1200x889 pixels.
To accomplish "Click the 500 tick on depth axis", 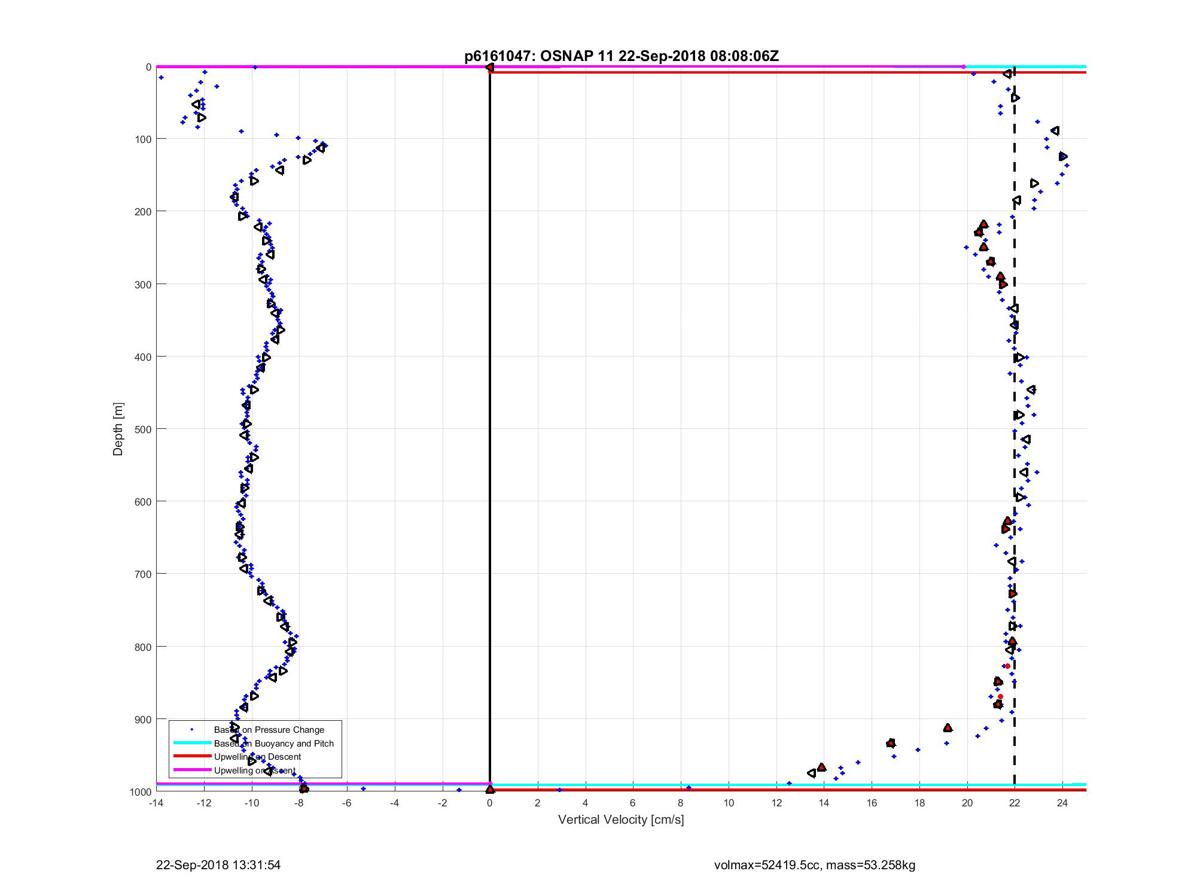I will [x=142, y=429].
